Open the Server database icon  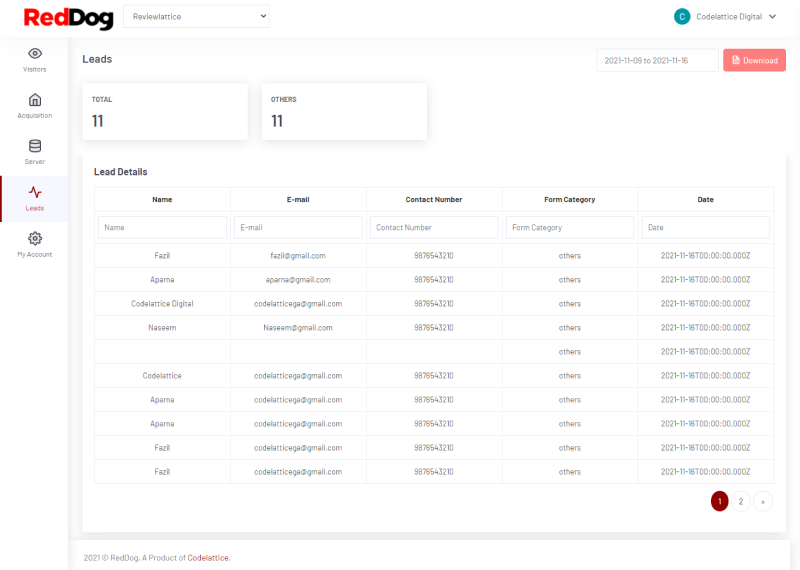coord(35,146)
